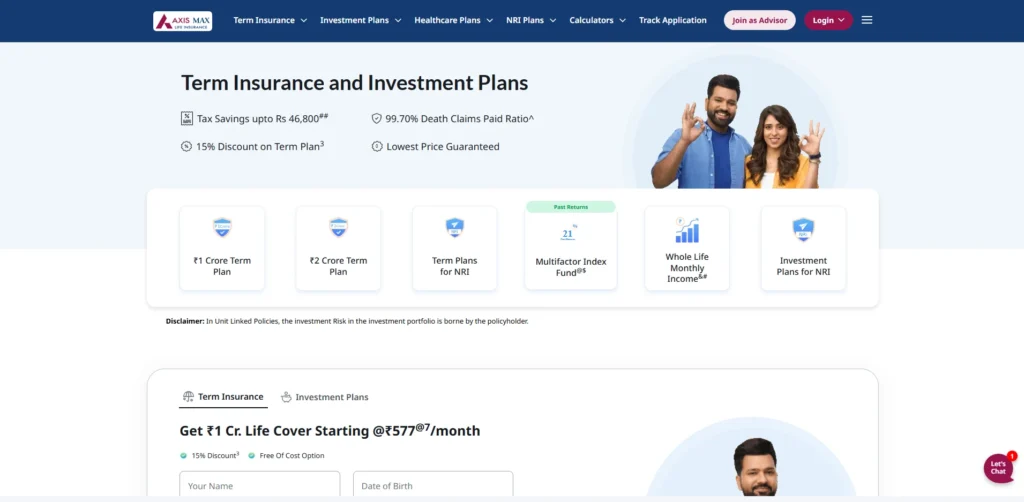Viewport: 1024px width, 502px height.
Task: Click the 15% Discount on Term Plan text
Action: point(260,146)
